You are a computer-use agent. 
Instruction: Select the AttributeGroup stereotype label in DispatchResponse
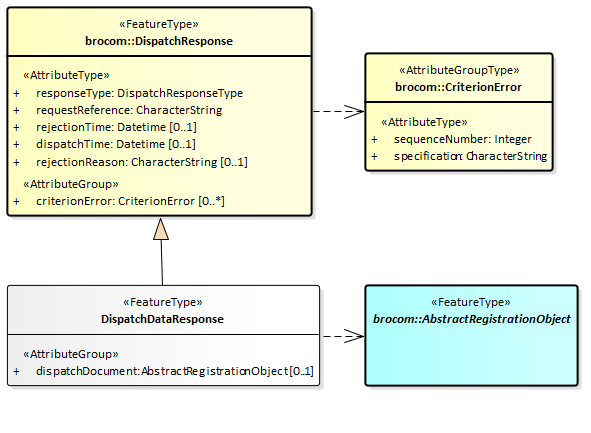click(71, 184)
